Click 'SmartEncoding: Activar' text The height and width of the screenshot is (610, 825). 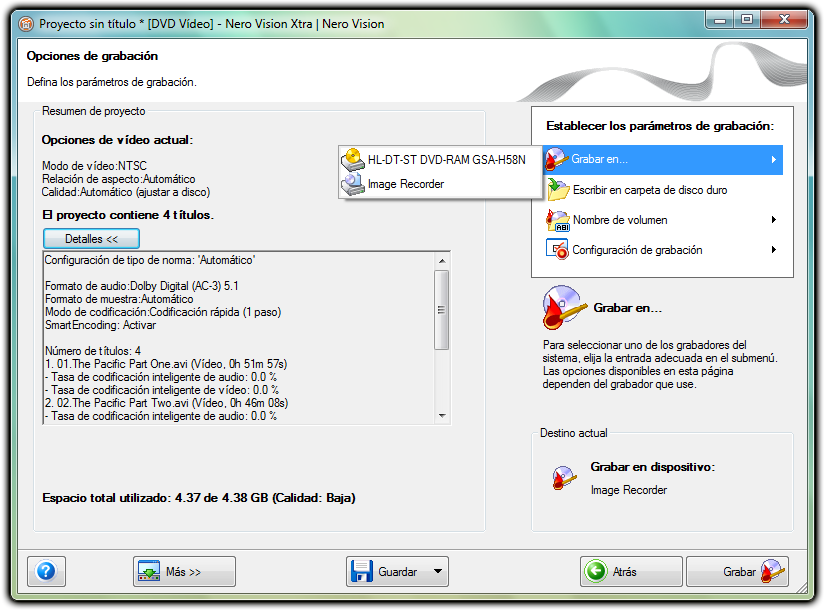[x=100, y=325]
